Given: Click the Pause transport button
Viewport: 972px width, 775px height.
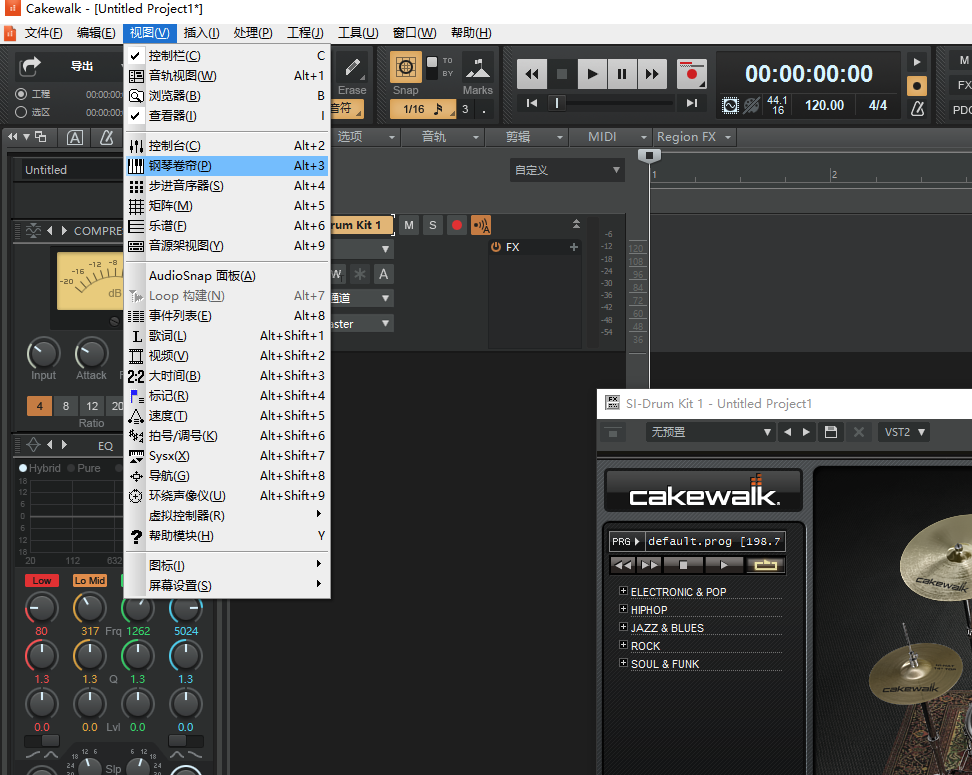Looking at the screenshot, I should pyautogui.click(x=622, y=74).
